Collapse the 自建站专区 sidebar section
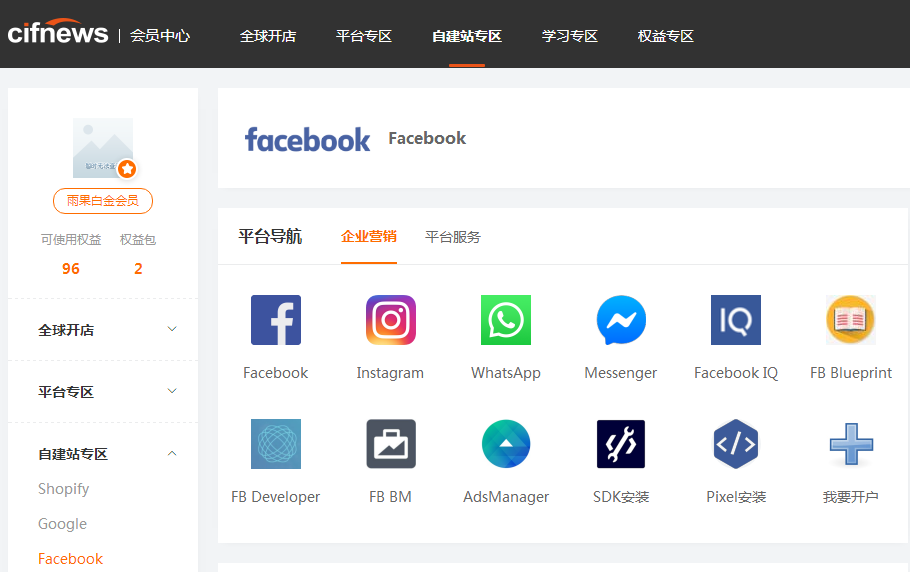 103,454
